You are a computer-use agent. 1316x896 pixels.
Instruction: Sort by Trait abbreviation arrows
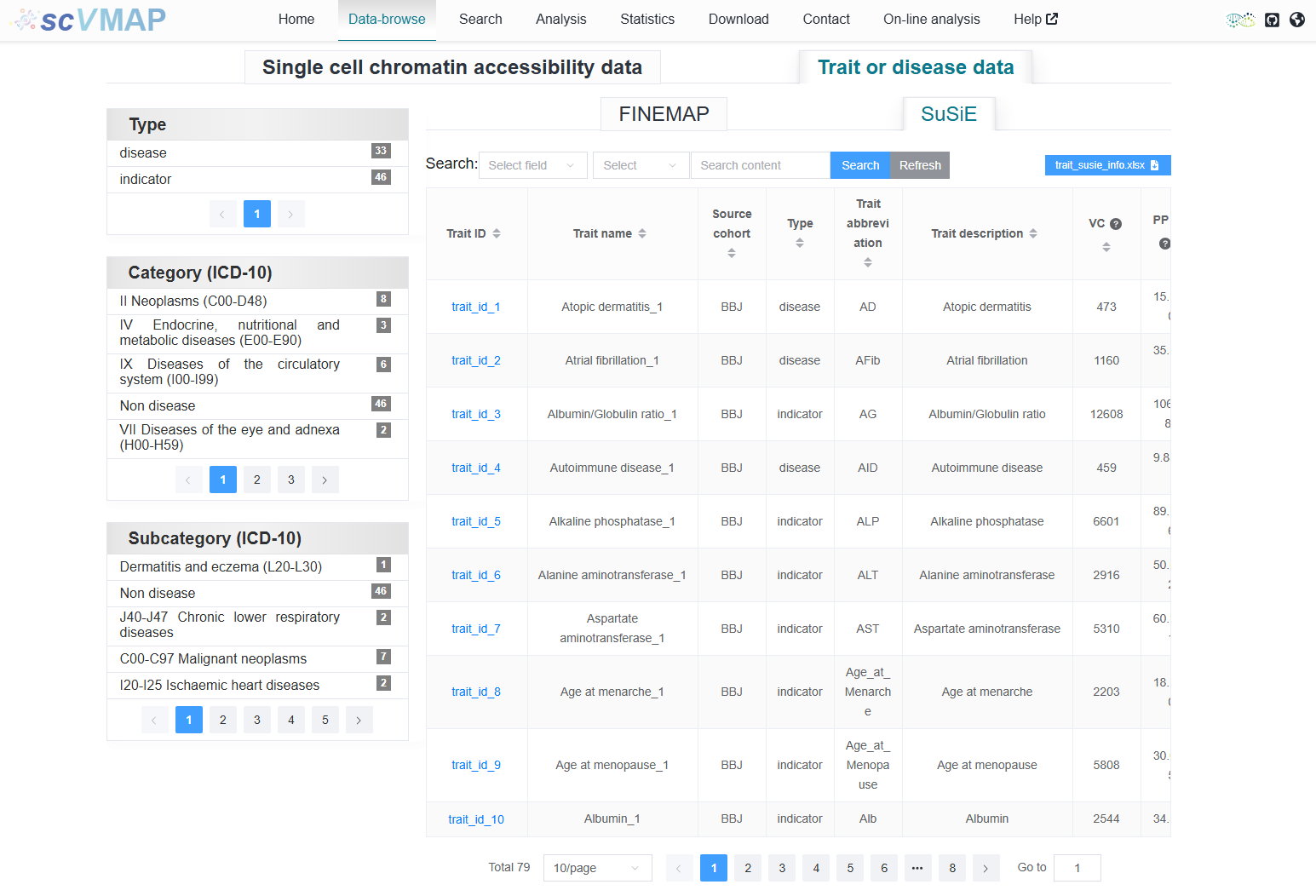868,262
